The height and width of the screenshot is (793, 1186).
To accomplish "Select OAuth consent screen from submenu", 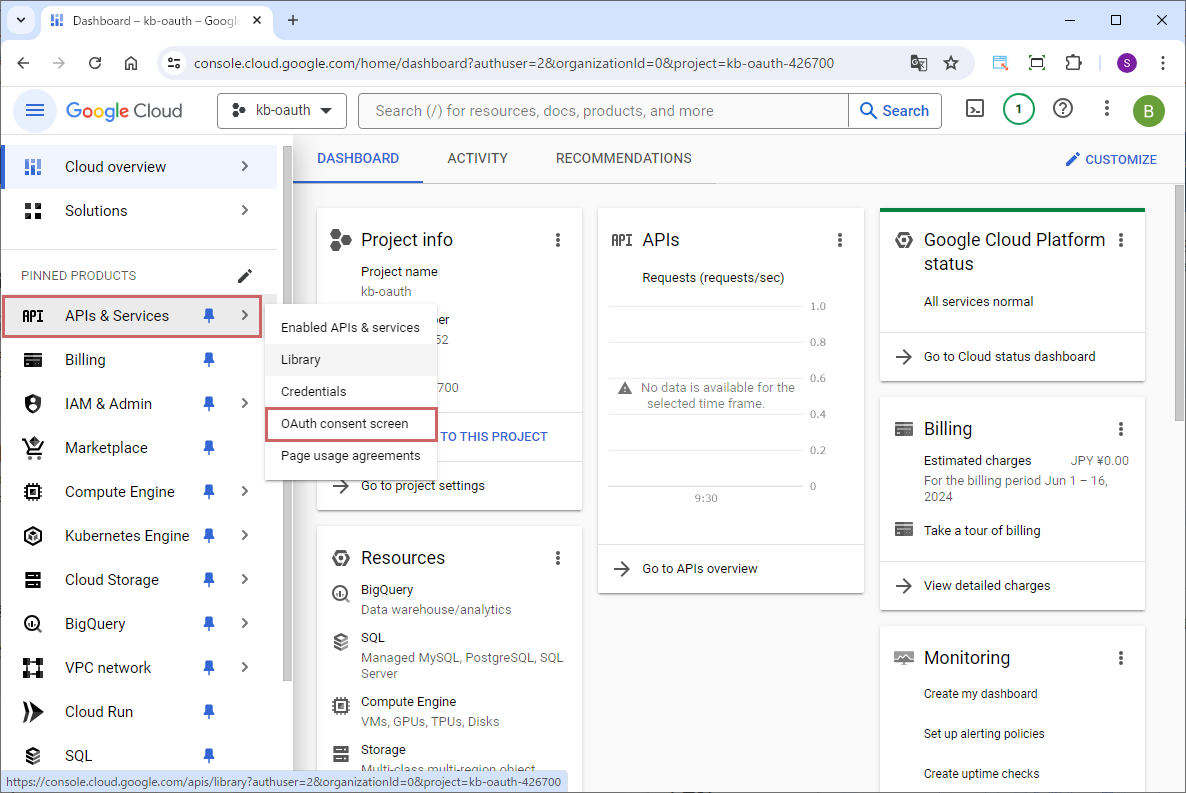I will [345, 424].
